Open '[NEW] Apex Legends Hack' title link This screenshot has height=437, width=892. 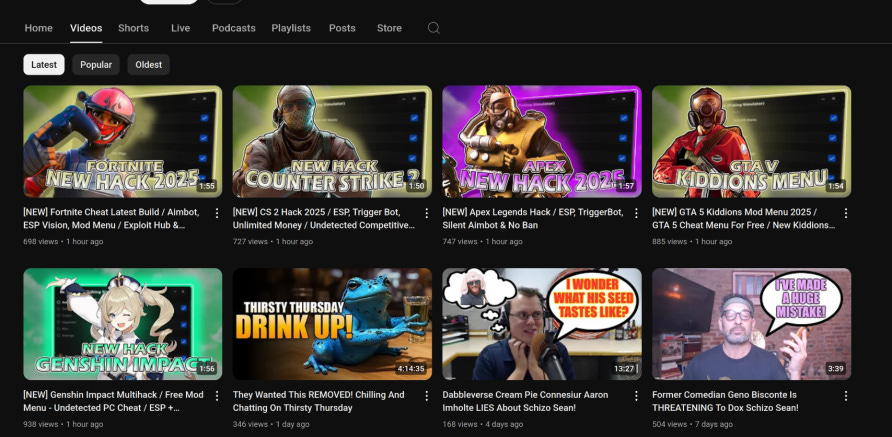point(532,218)
